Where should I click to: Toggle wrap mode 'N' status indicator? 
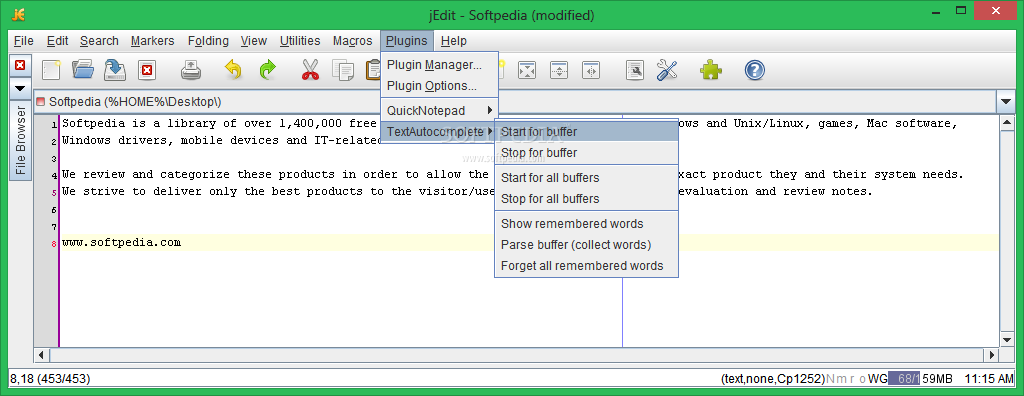click(831, 378)
